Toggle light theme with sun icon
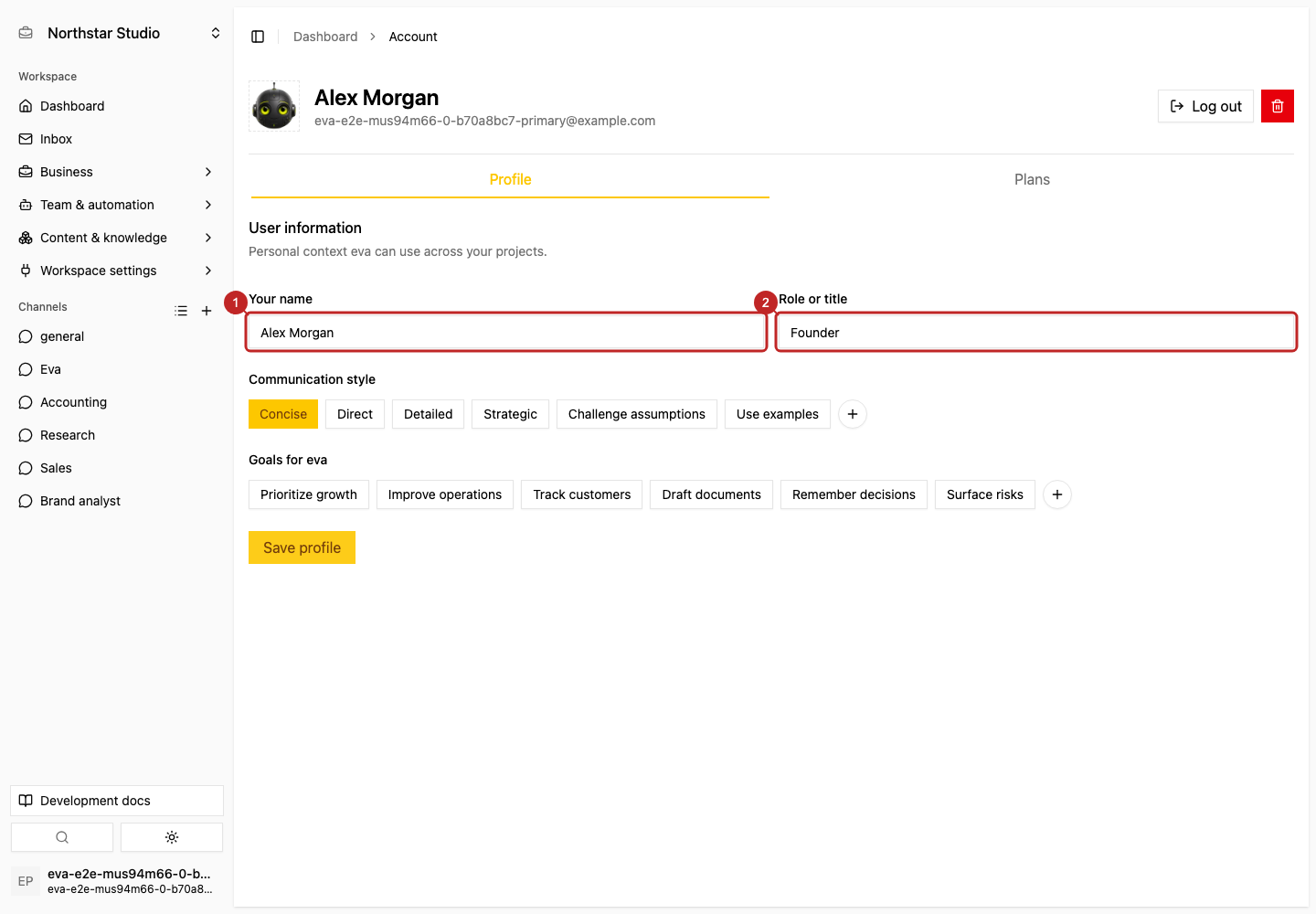This screenshot has height=914, width=1316. point(172,837)
